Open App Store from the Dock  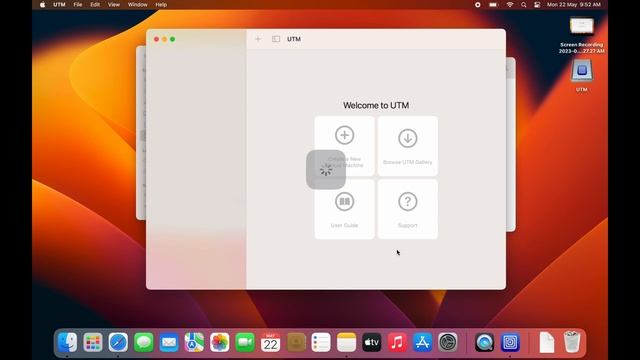click(422, 342)
